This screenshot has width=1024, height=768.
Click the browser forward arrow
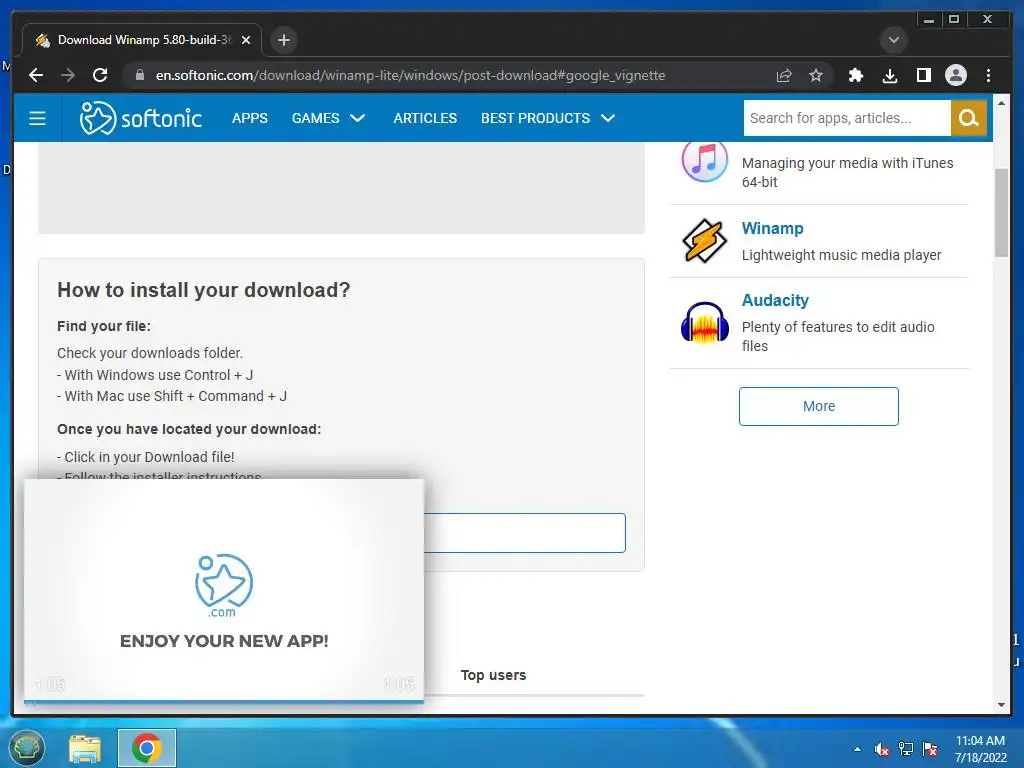[x=68, y=75]
